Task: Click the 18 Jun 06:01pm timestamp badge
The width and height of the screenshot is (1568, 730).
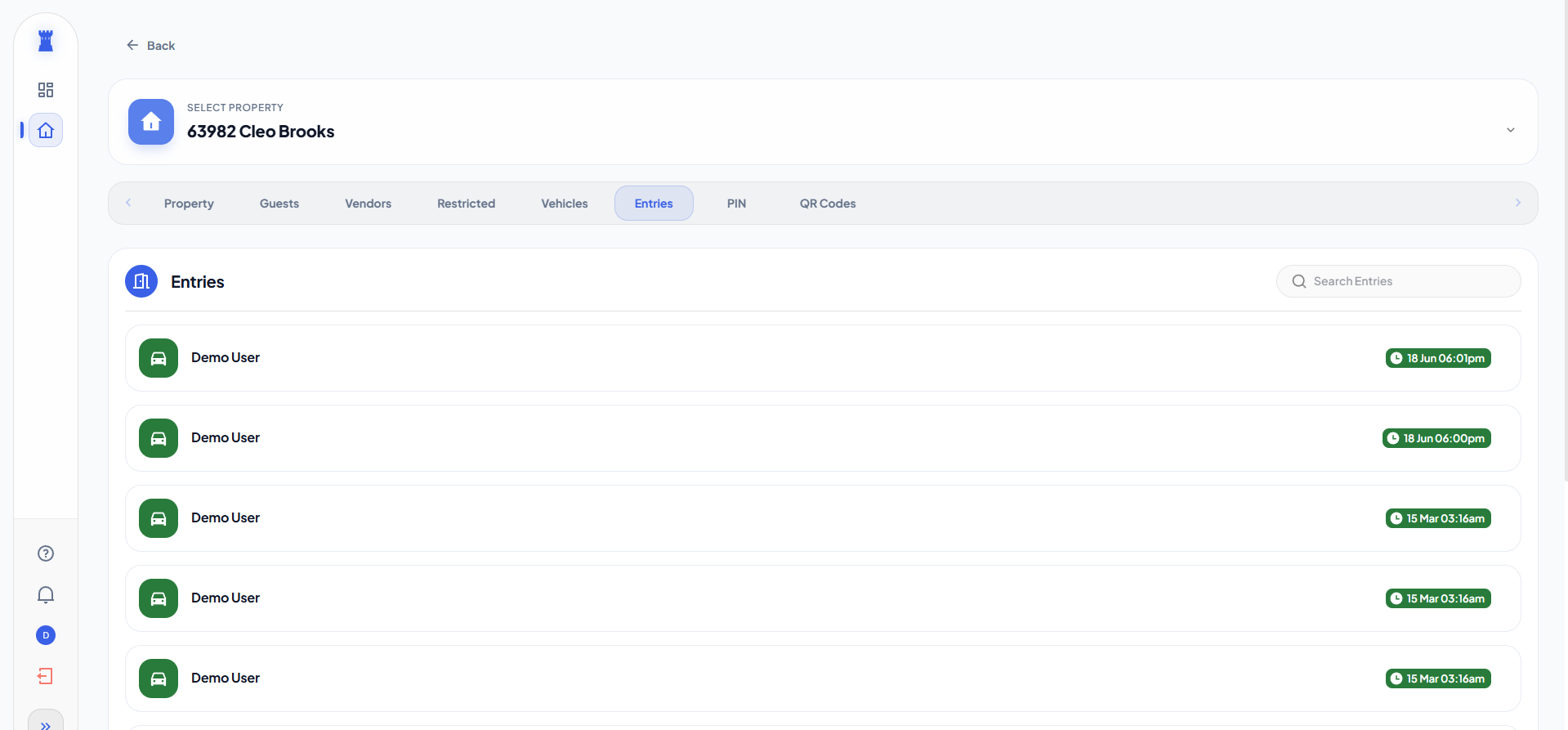Action: (1438, 358)
